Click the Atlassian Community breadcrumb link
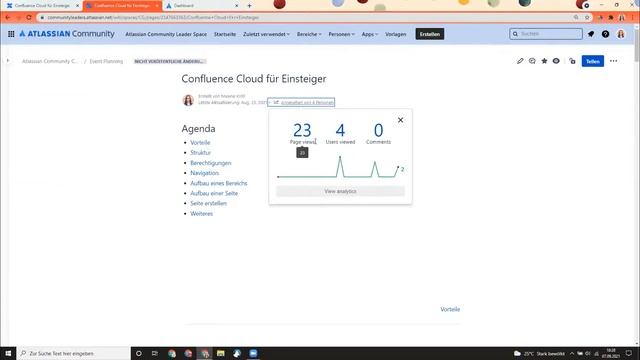 (x=49, y=61)
